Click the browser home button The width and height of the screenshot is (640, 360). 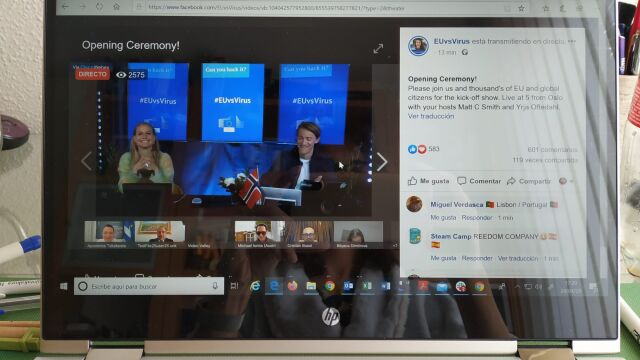[x=117, y=7]
